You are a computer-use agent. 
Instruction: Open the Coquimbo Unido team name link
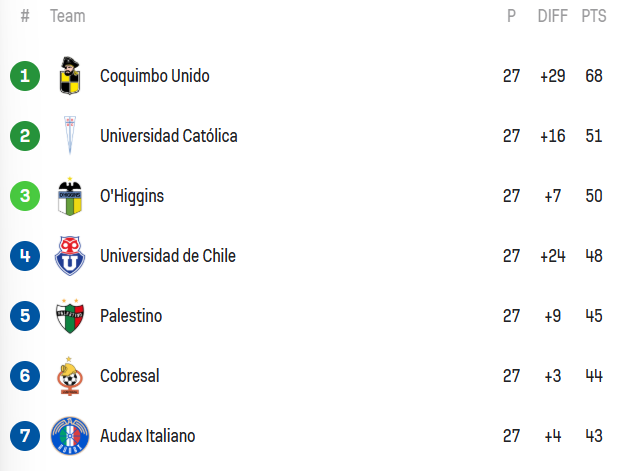tap(154, 76)
